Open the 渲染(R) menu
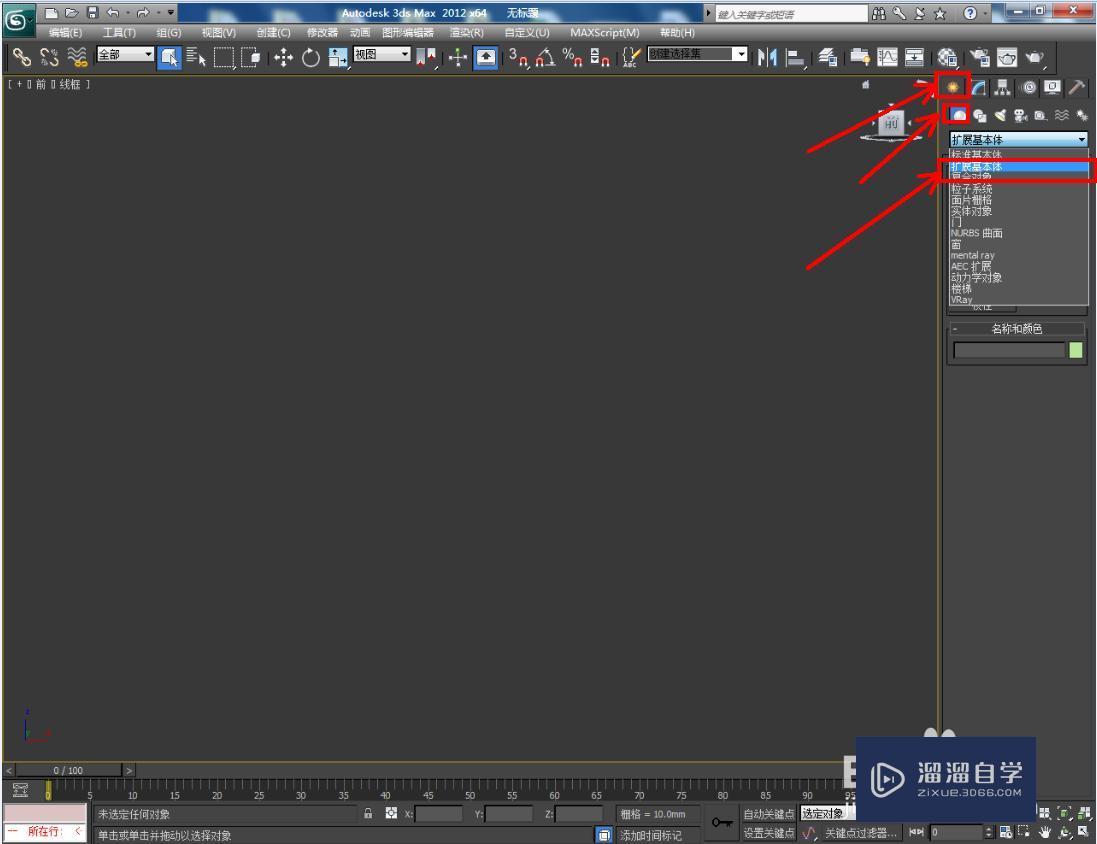Screen dimensions: 1097x844 pos(467,33)
